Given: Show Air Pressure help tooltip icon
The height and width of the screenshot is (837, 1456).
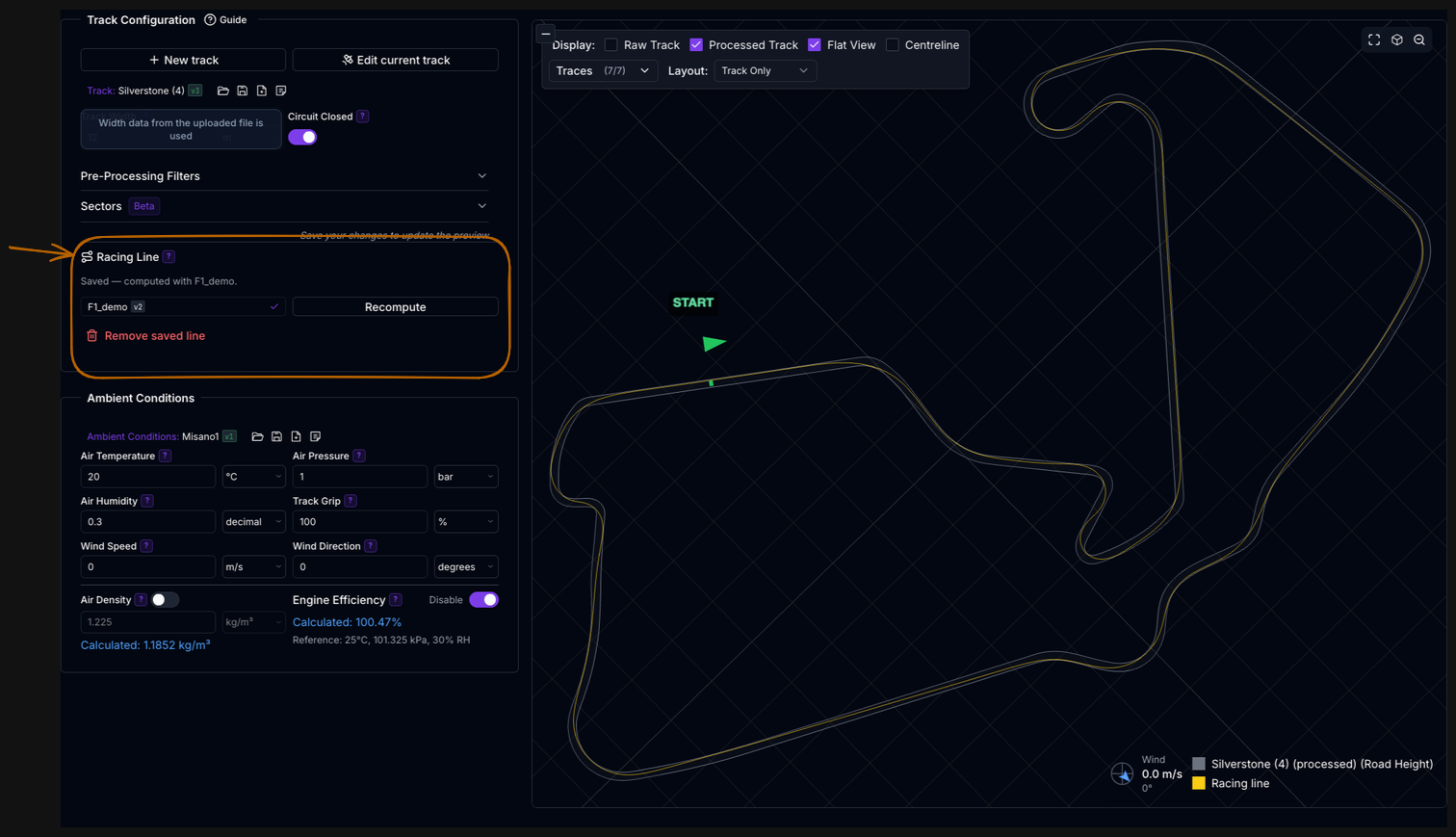Looking at the screenshot, I should [x=359, y=456].
